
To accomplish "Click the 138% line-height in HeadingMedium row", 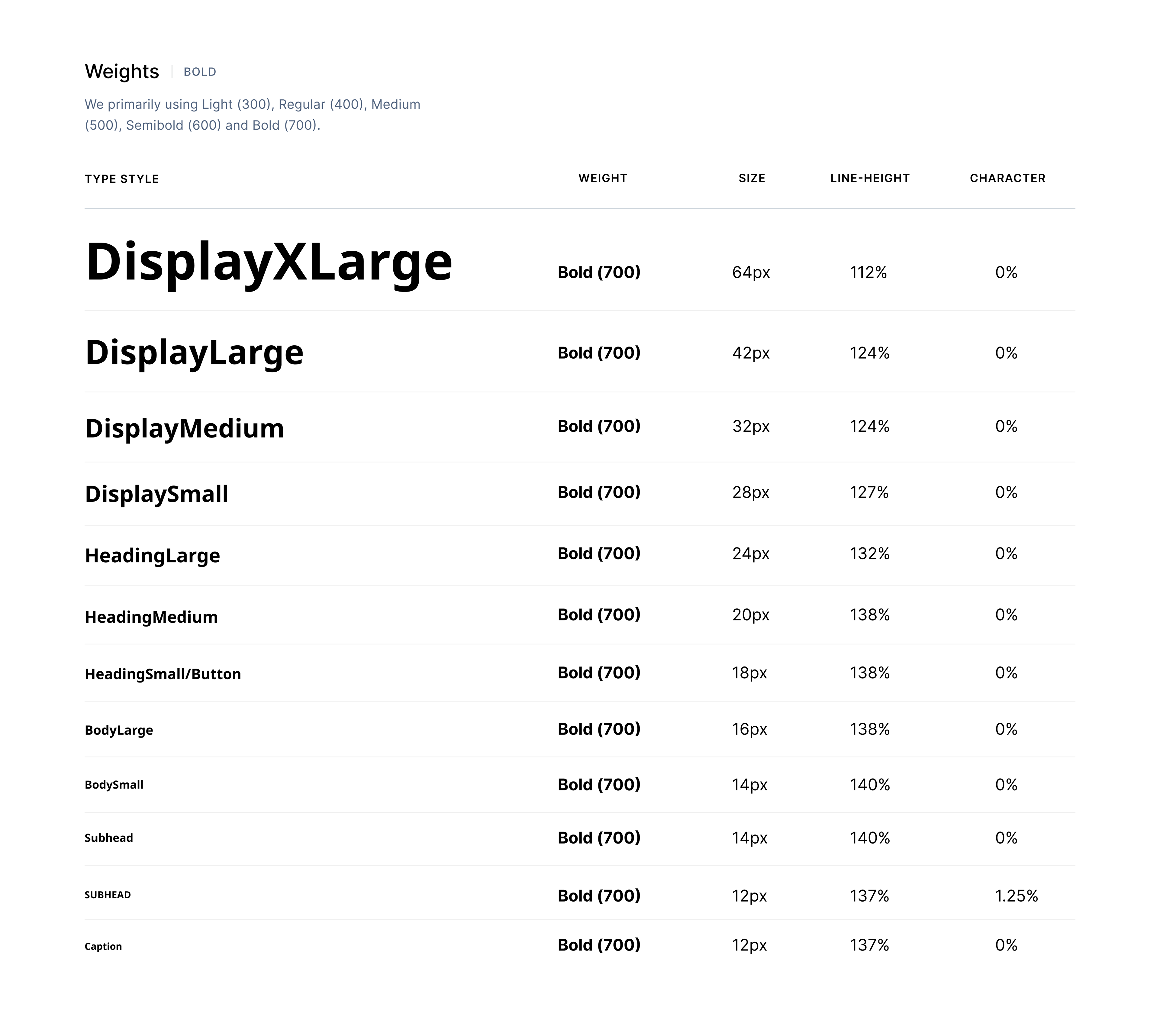I will tap(870, 615).
